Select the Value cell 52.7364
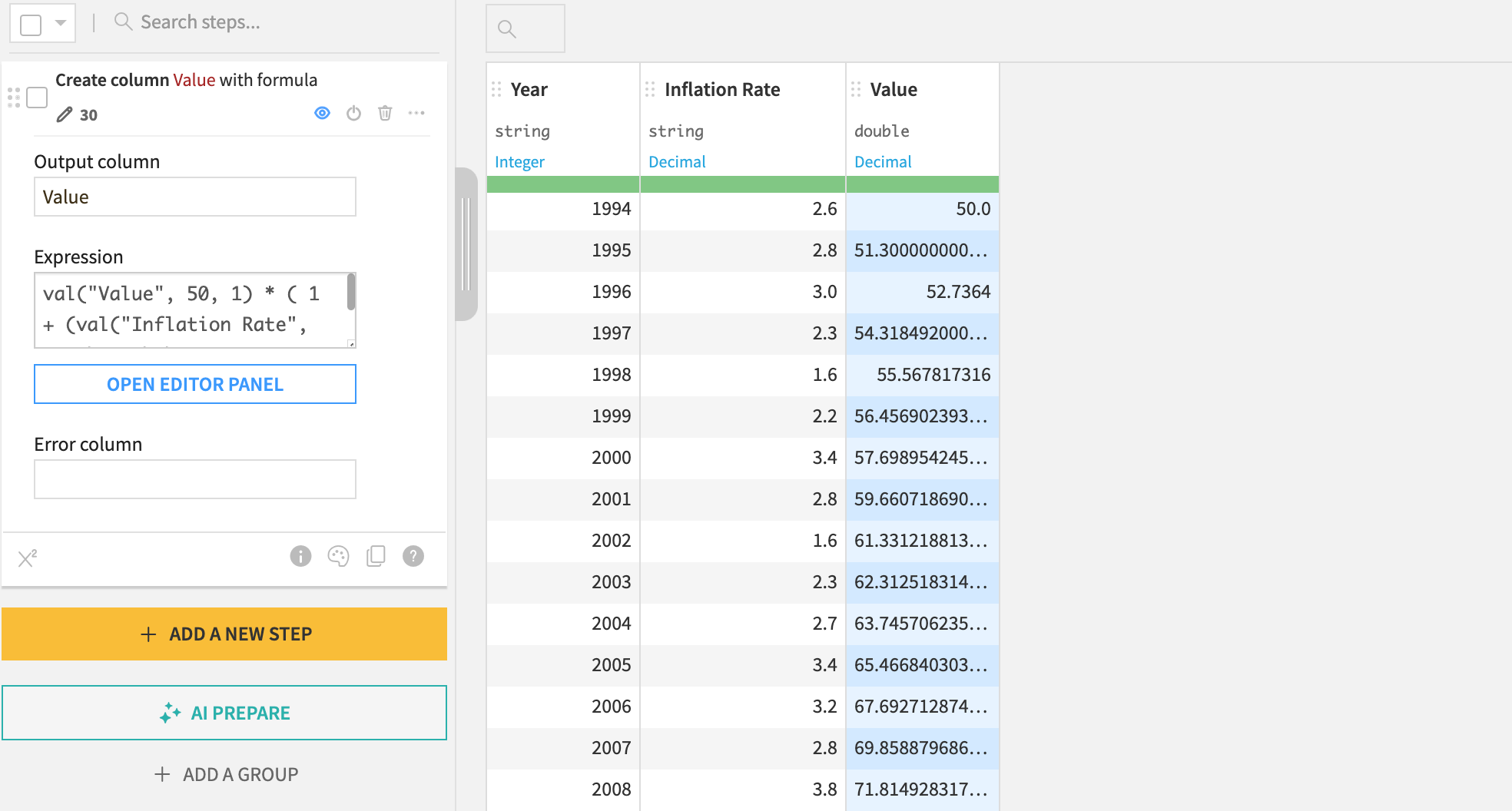Viewport: 1512px width, 811px height. click(x=923, y=292)
